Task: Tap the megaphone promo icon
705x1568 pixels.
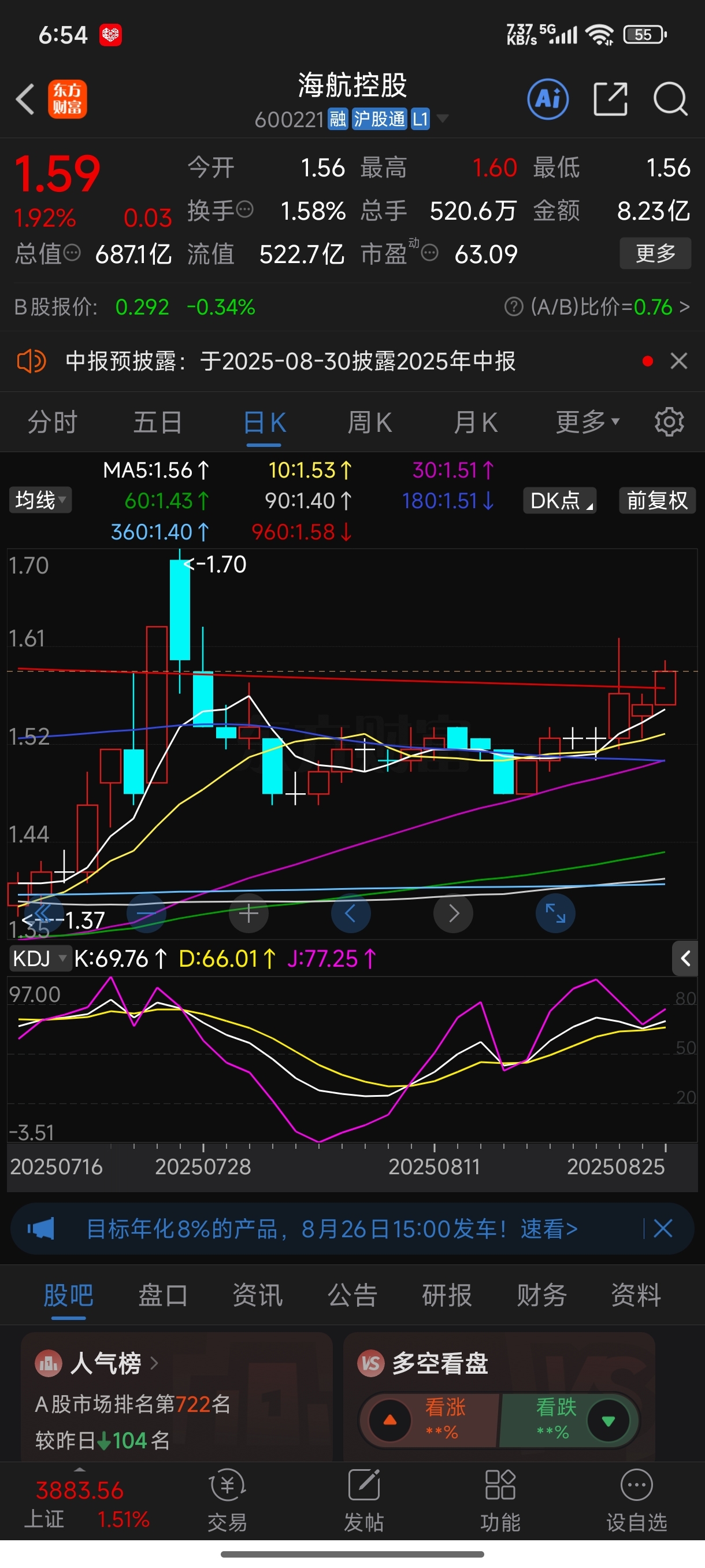Action: 41,1229
